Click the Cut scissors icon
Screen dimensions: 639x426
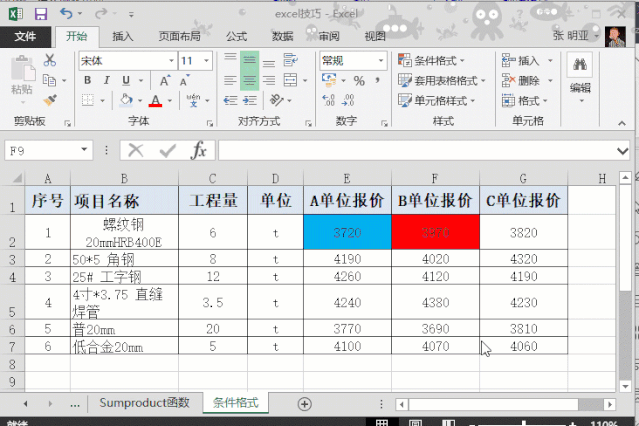[50, 61]
